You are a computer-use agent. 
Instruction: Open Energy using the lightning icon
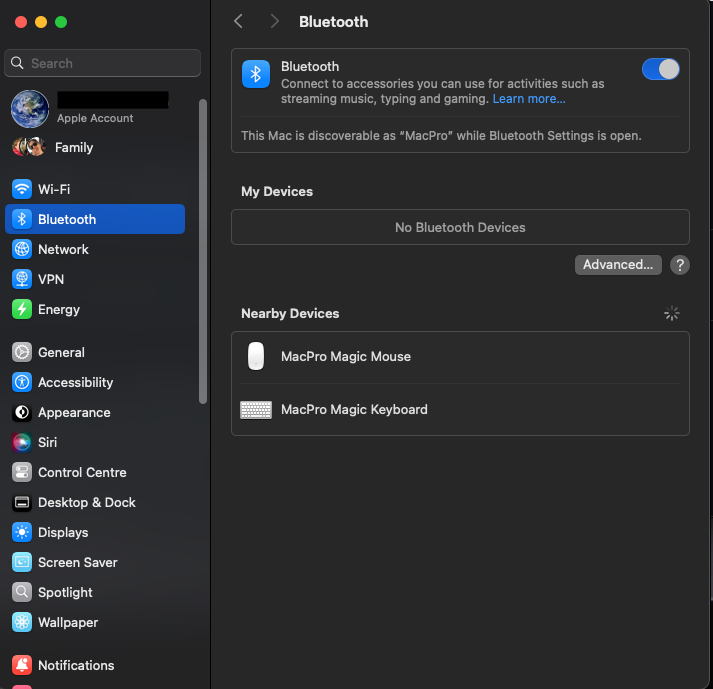(x=22, y=309)
